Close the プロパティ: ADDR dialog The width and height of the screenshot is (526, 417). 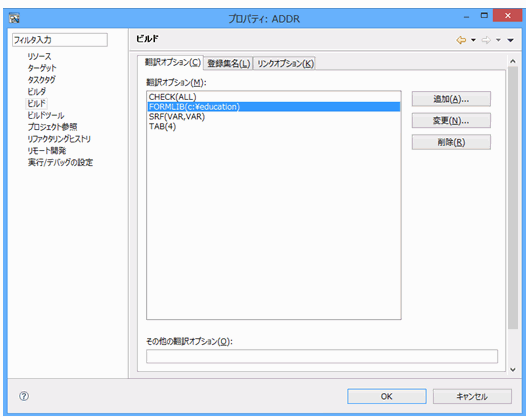(x=508, y=15)
